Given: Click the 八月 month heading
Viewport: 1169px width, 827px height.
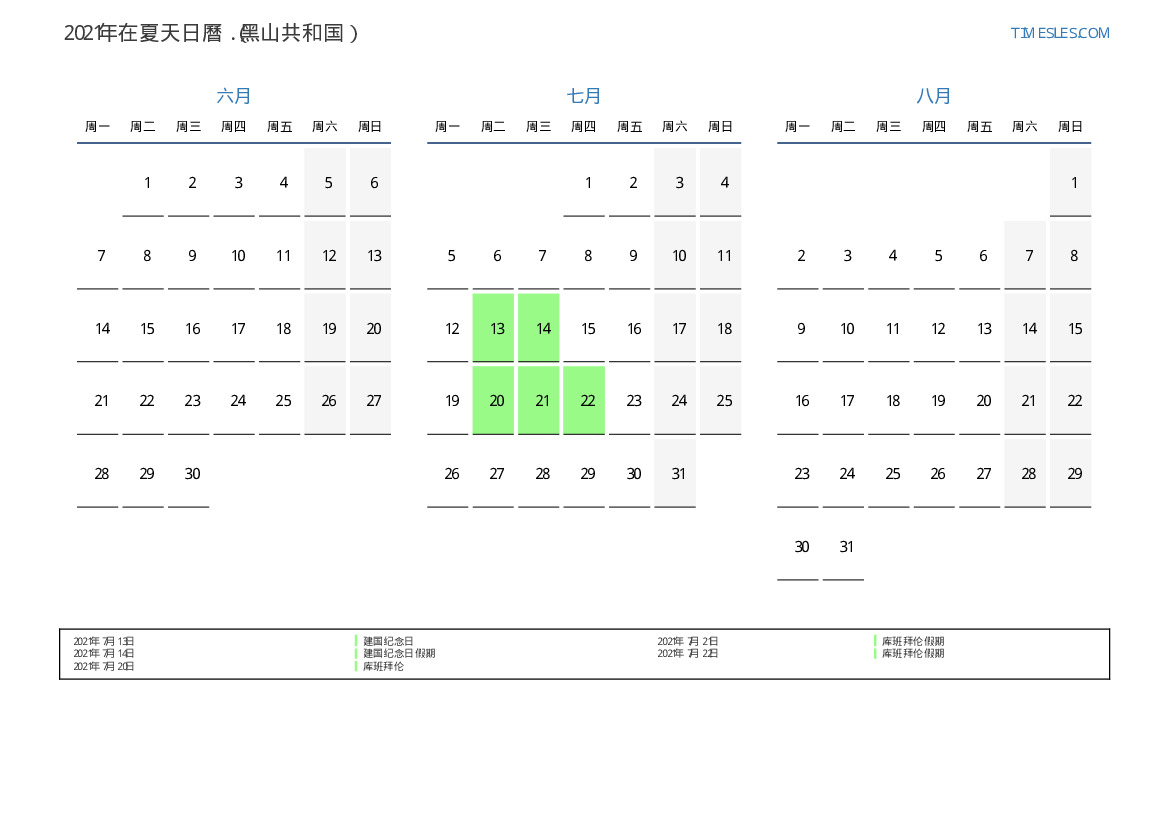Looking at the screenshot, I should coord(934,96).
